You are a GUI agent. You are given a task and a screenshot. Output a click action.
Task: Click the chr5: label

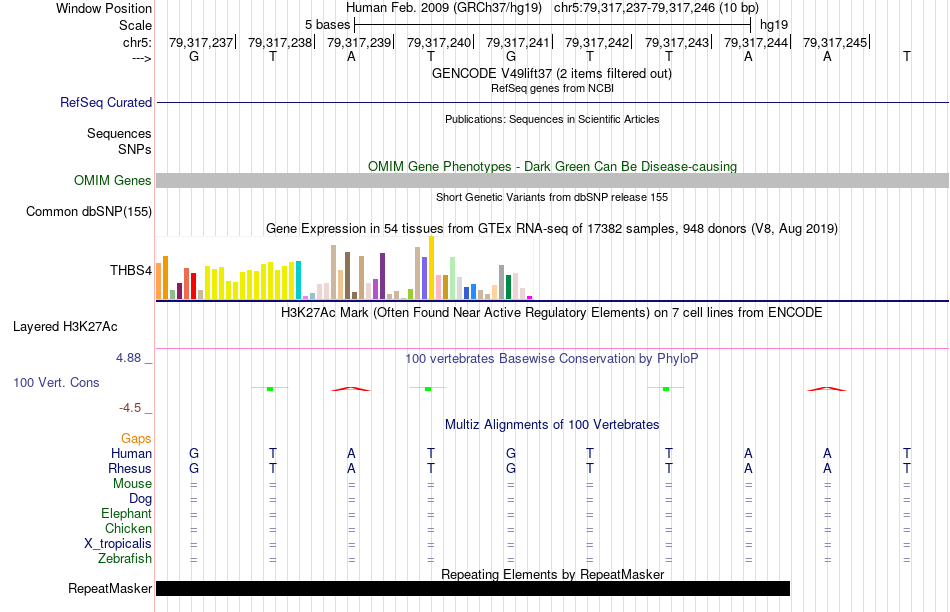pyautogui.click(x=137, y=42)
